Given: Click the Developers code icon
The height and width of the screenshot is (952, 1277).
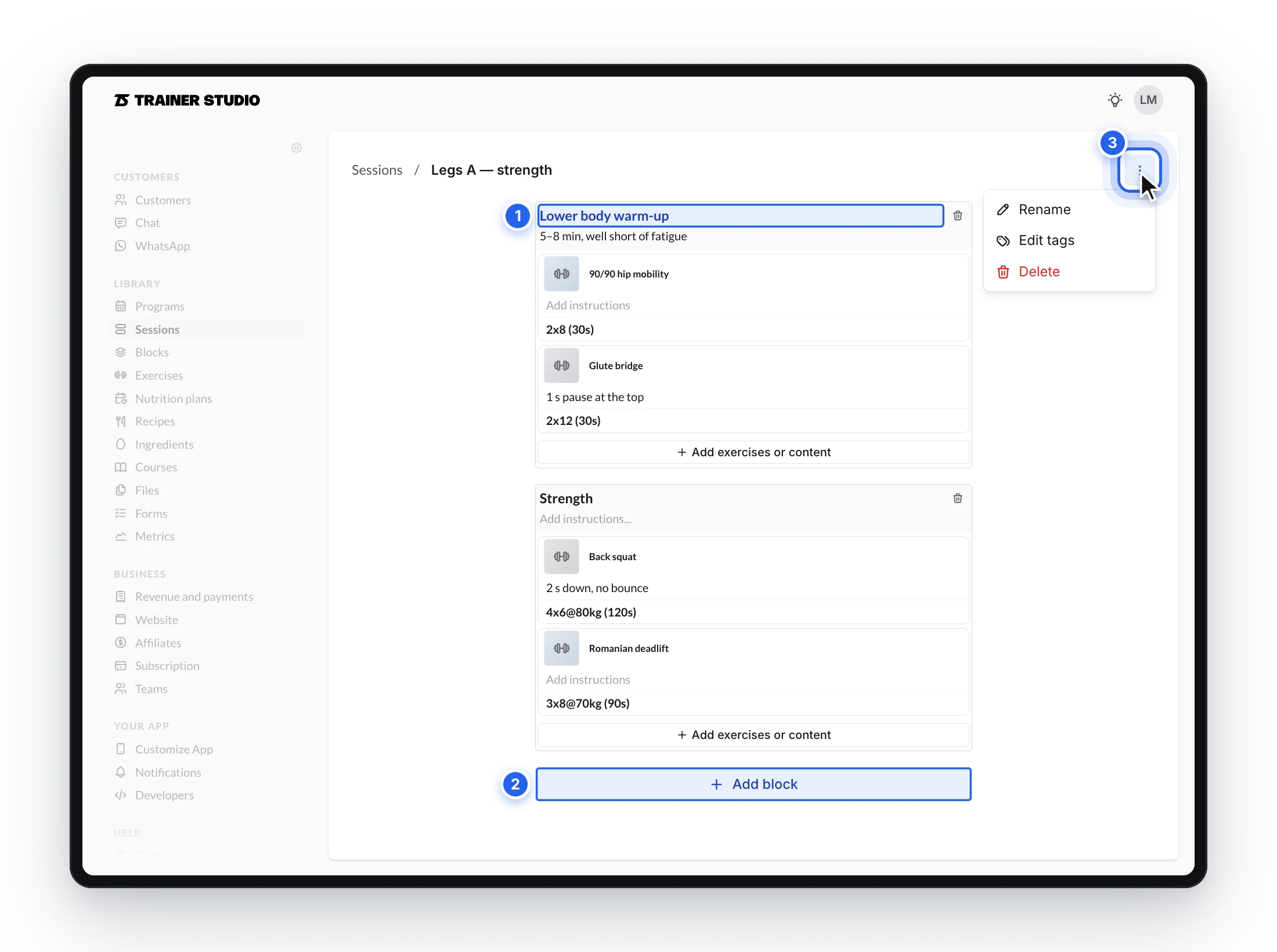Looking at the screenshot, I should (121, 795).
